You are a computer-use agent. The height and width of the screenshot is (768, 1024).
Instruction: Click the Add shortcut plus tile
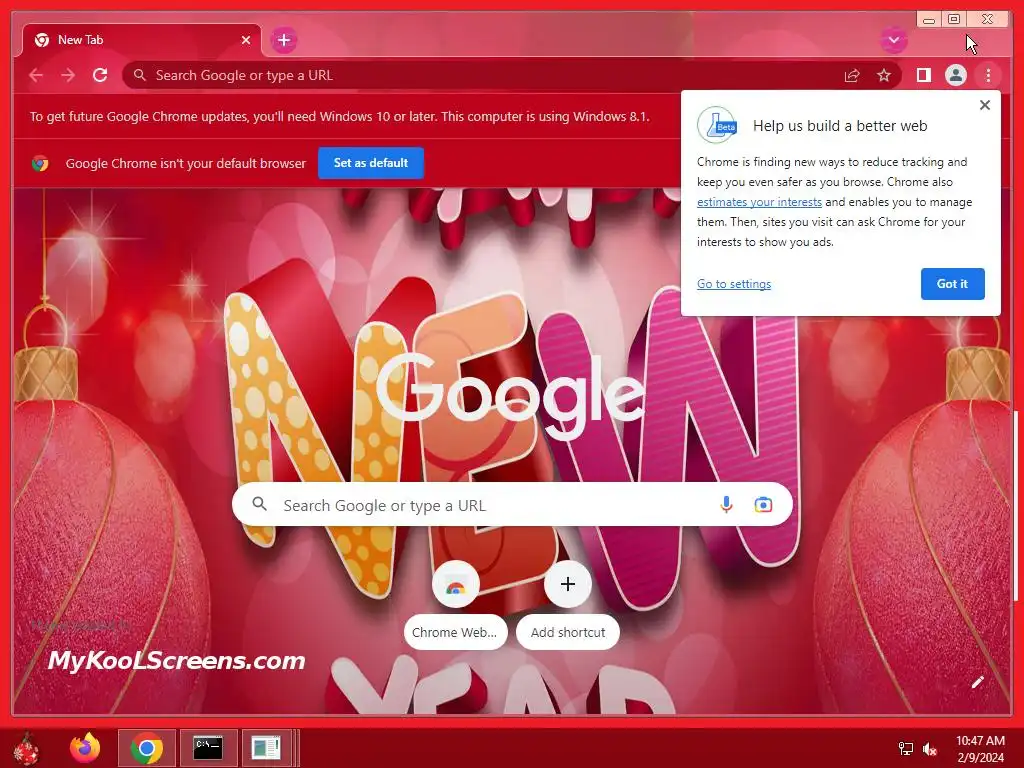[x=568, y=584]
